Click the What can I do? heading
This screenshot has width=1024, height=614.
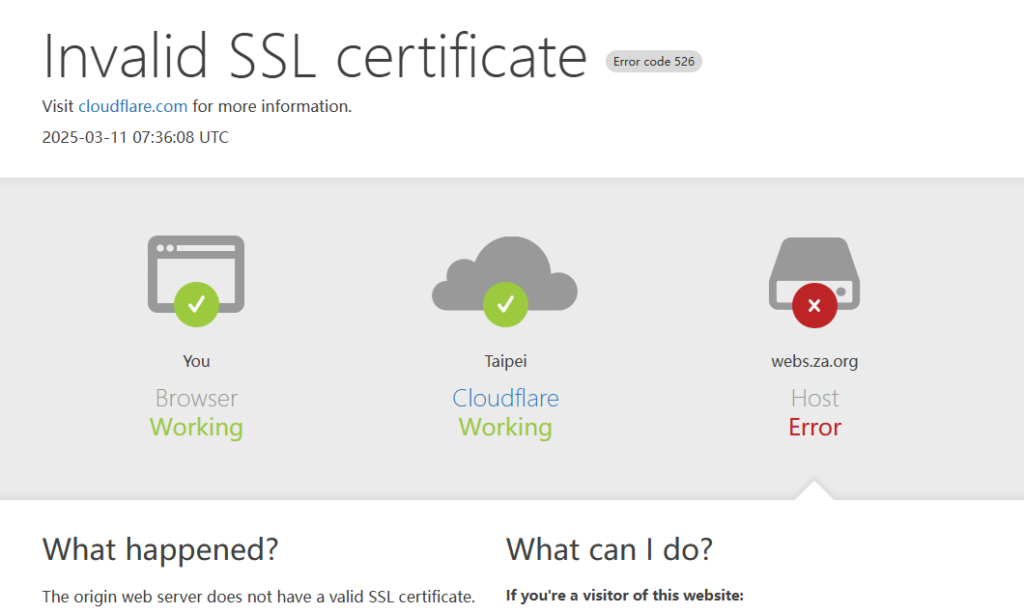[609, 549]
